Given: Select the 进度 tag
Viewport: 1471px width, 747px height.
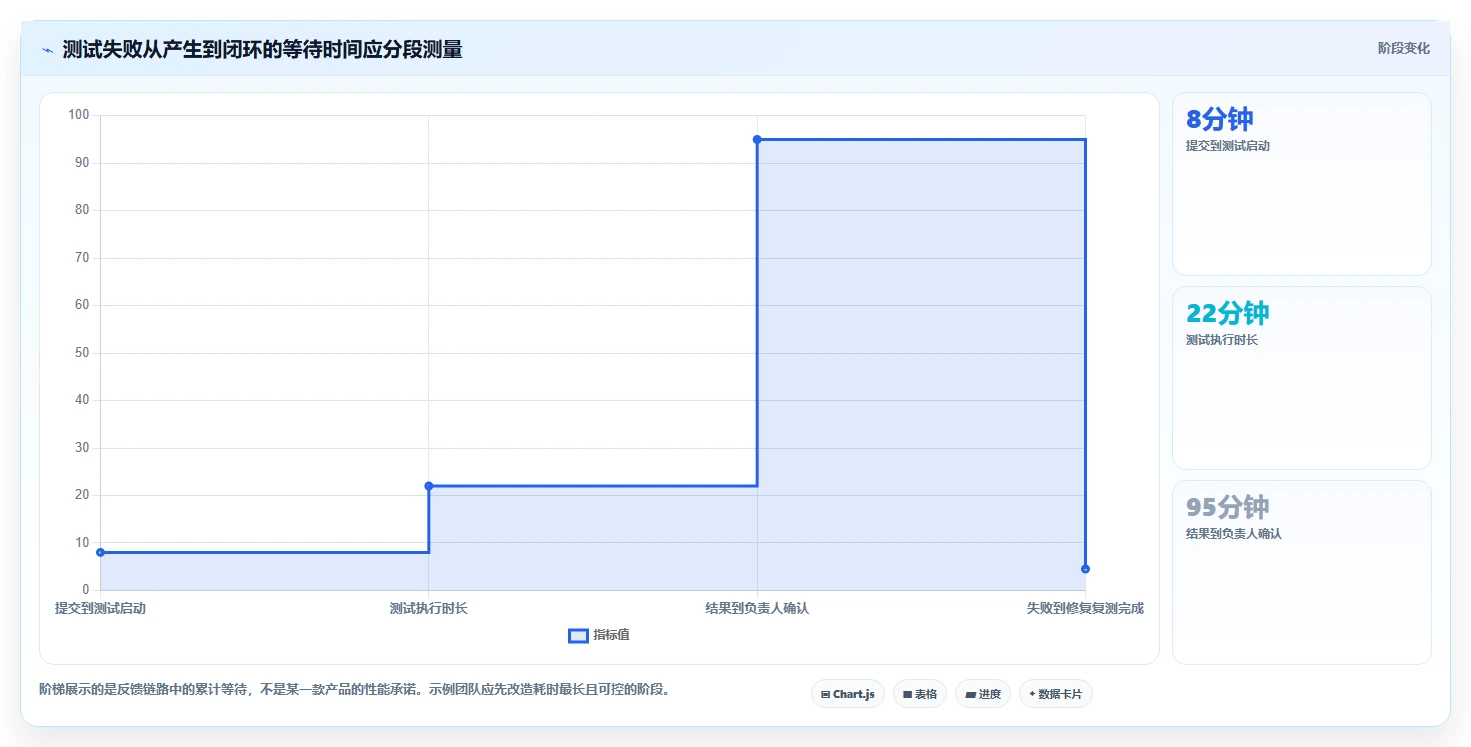Looking at the screenshot, I should [983, 693].
